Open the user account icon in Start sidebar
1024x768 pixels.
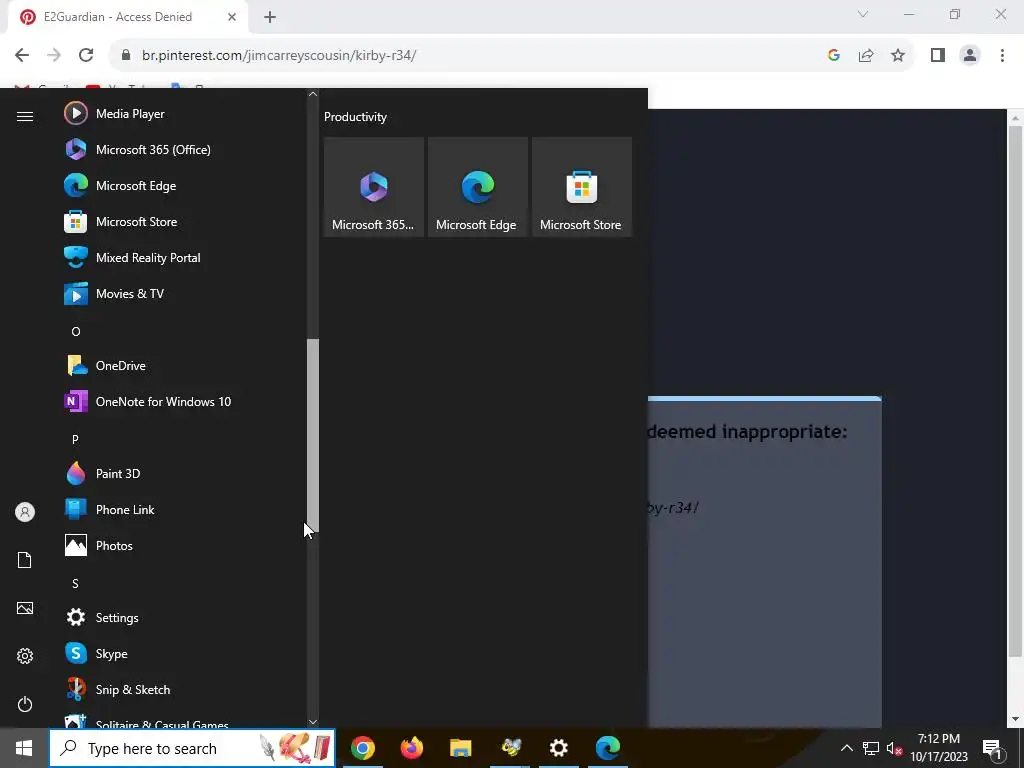(x=25, y=512)
